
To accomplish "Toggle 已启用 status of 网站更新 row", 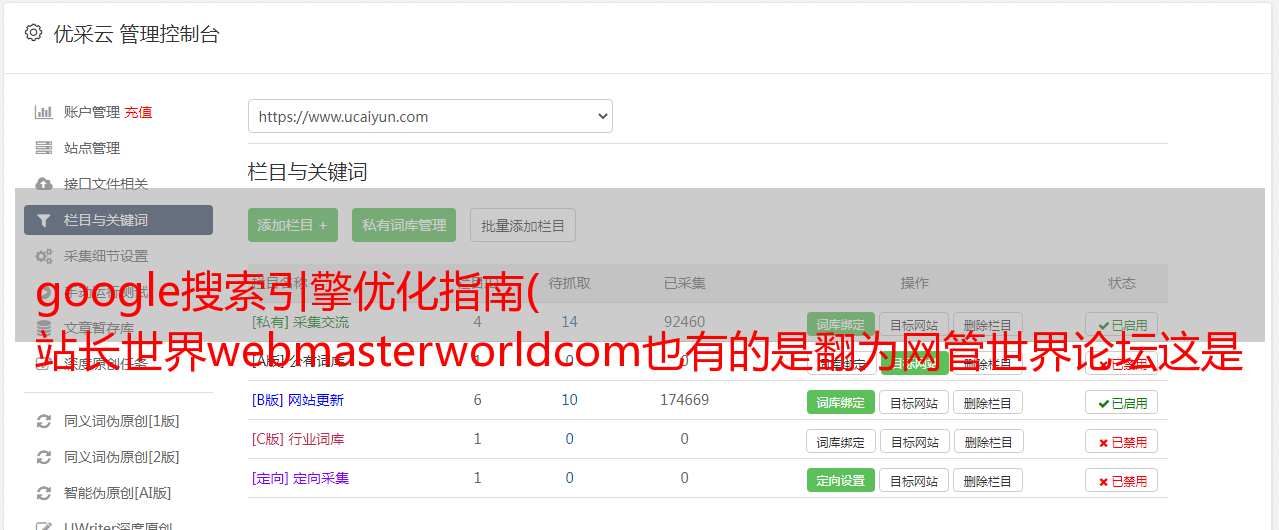I will pos(1122,402).
